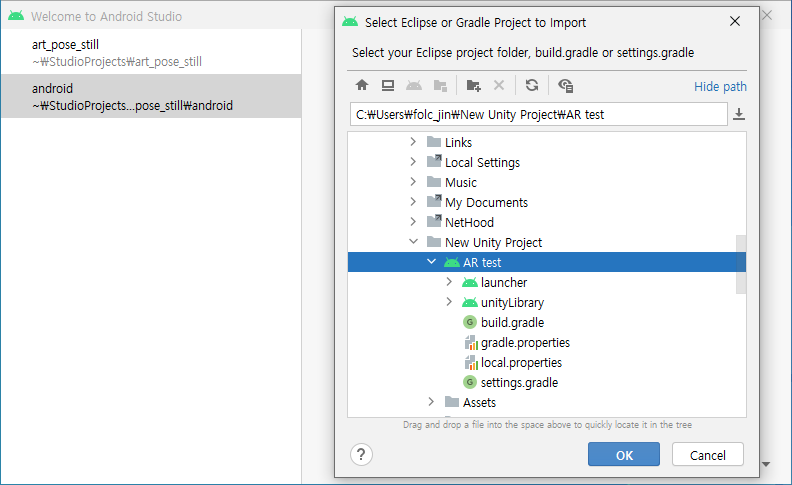The width and height of the screenshot is (792, 485).
Task: Expand the Music folder node
Action: pyautogui.click(x=413, y=182)
